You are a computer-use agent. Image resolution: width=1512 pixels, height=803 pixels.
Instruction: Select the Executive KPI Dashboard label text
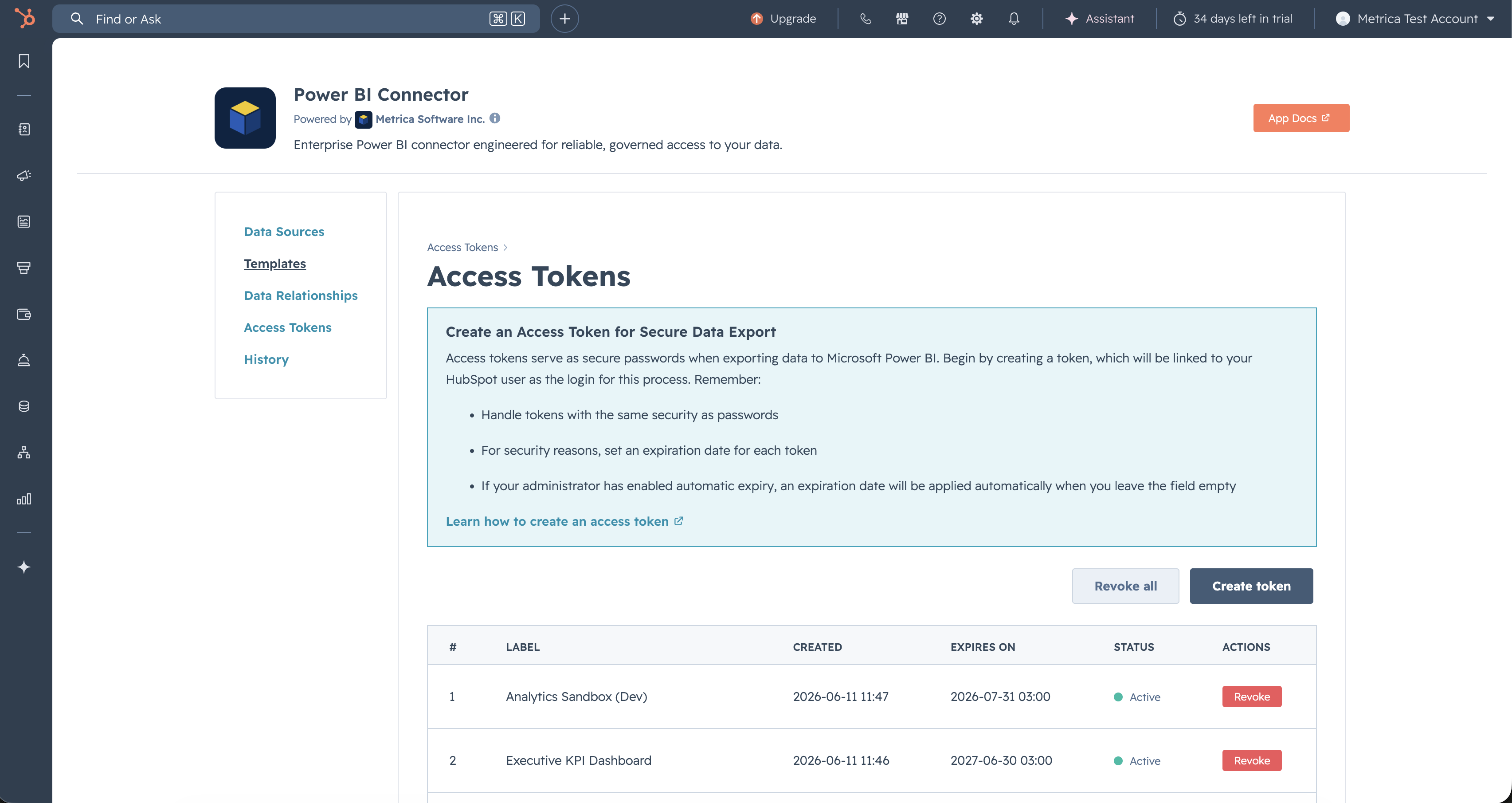[x=578, y=761]
